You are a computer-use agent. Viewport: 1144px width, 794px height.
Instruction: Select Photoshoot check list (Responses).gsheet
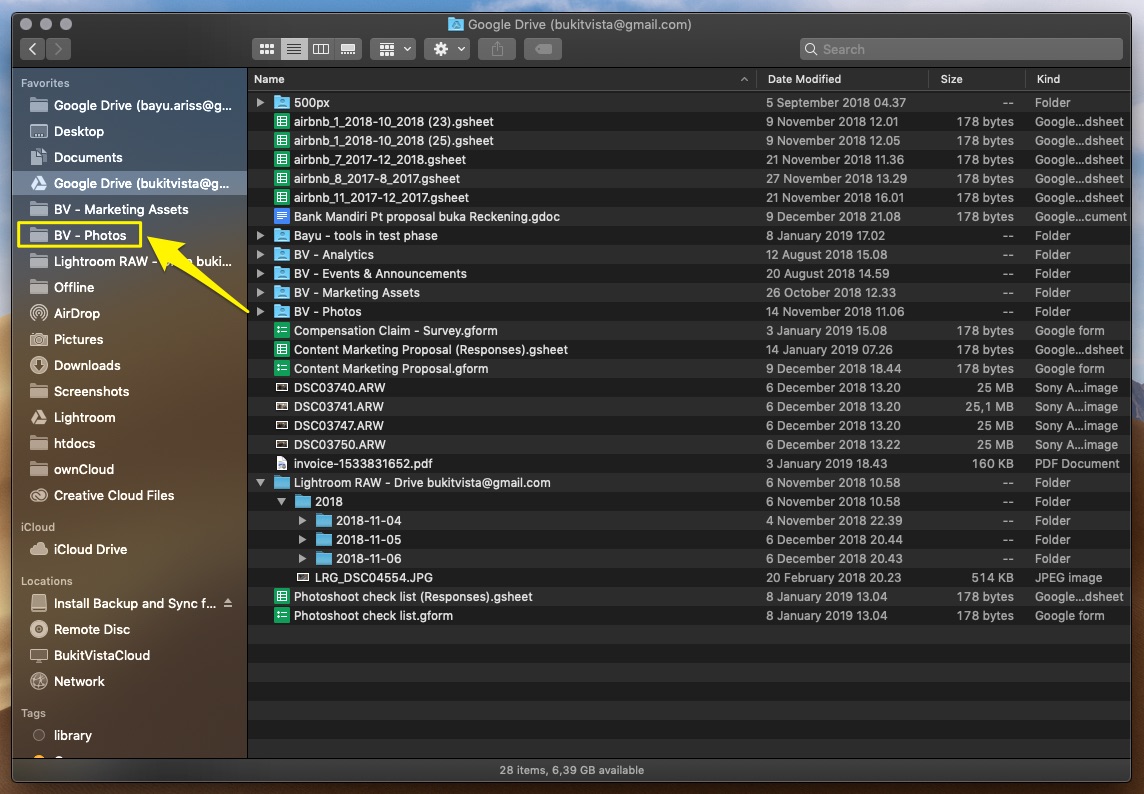689,596
